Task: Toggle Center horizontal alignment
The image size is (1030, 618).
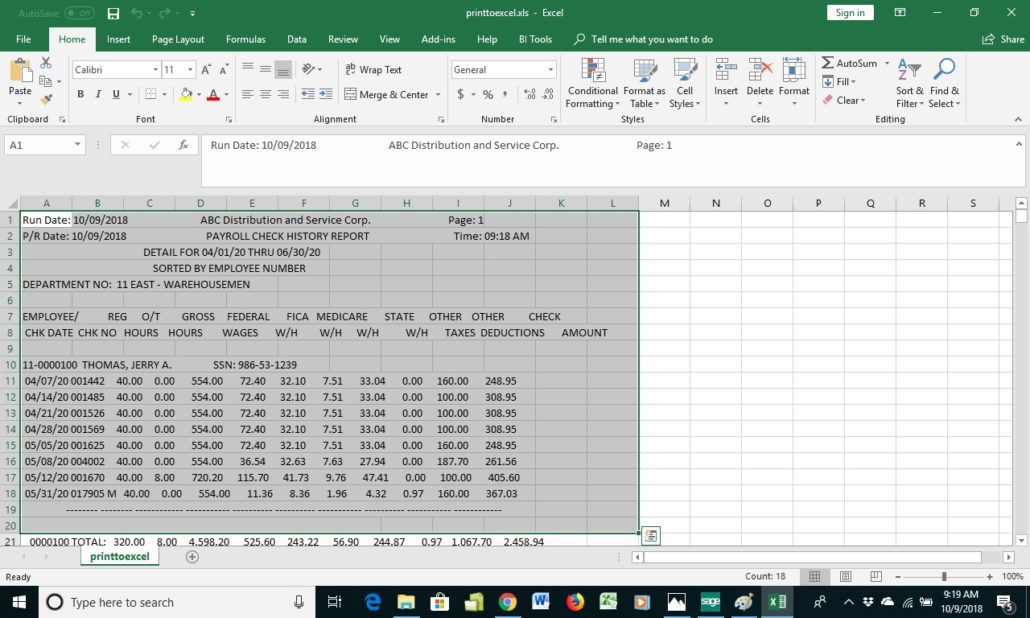Action: 265,95
